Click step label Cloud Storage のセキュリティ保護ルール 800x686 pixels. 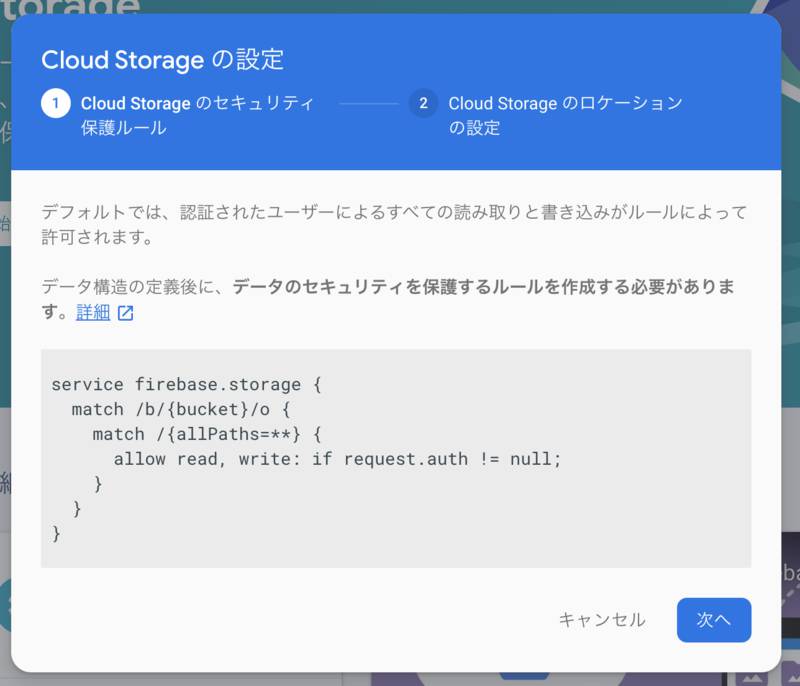197,115
